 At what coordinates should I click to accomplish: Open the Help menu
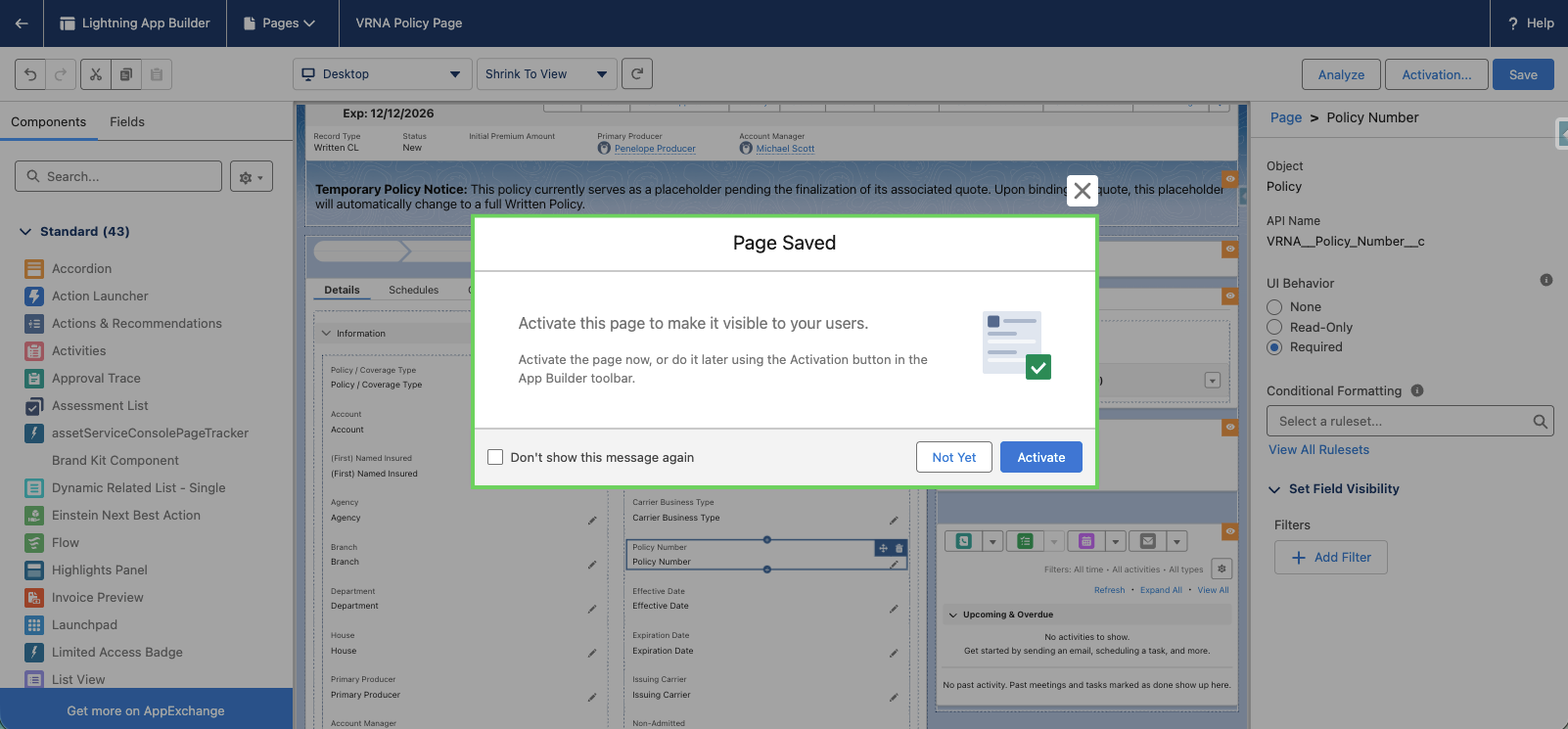1531,23
